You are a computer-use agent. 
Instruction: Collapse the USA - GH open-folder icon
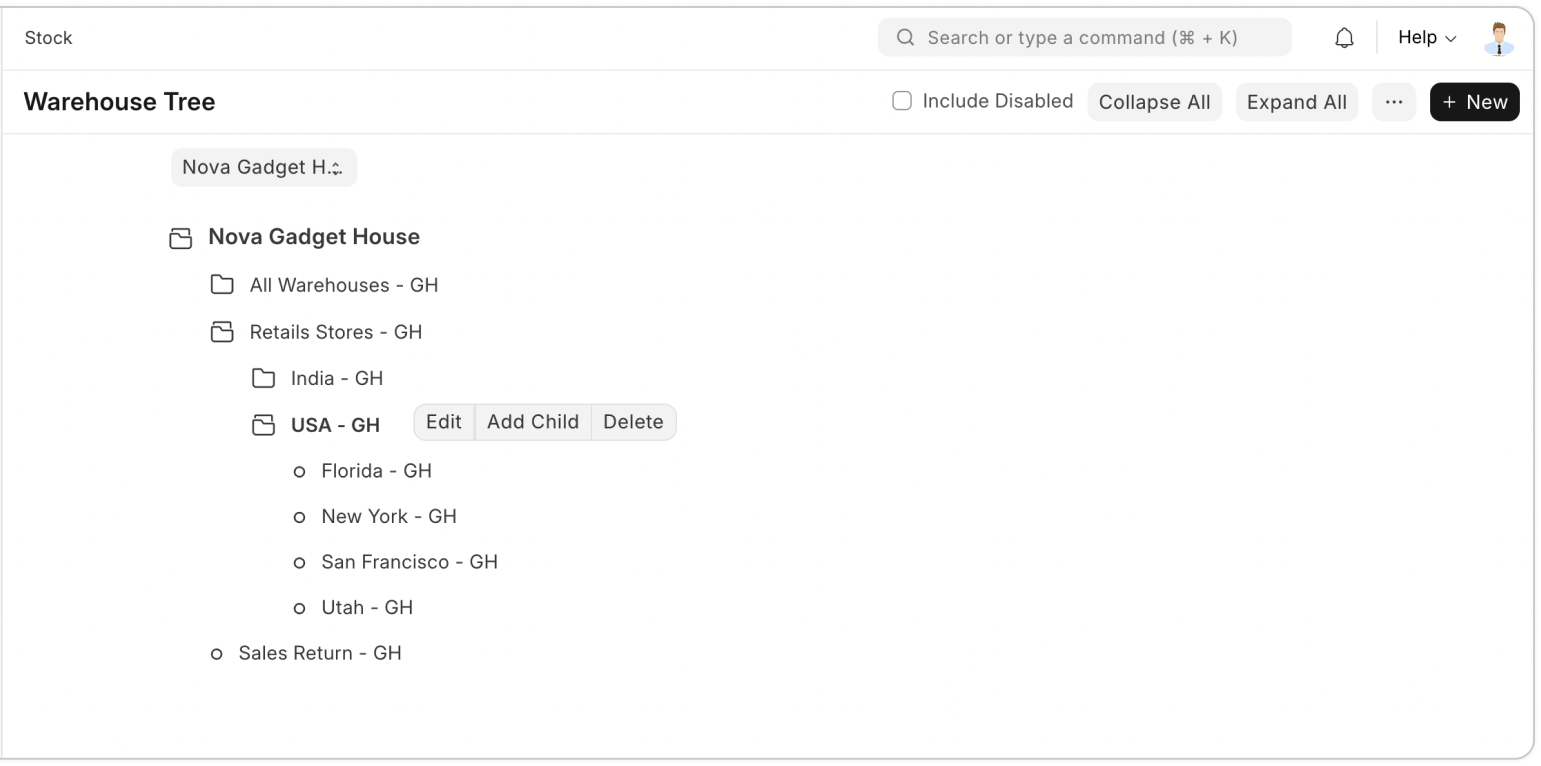tap(263, 425)
